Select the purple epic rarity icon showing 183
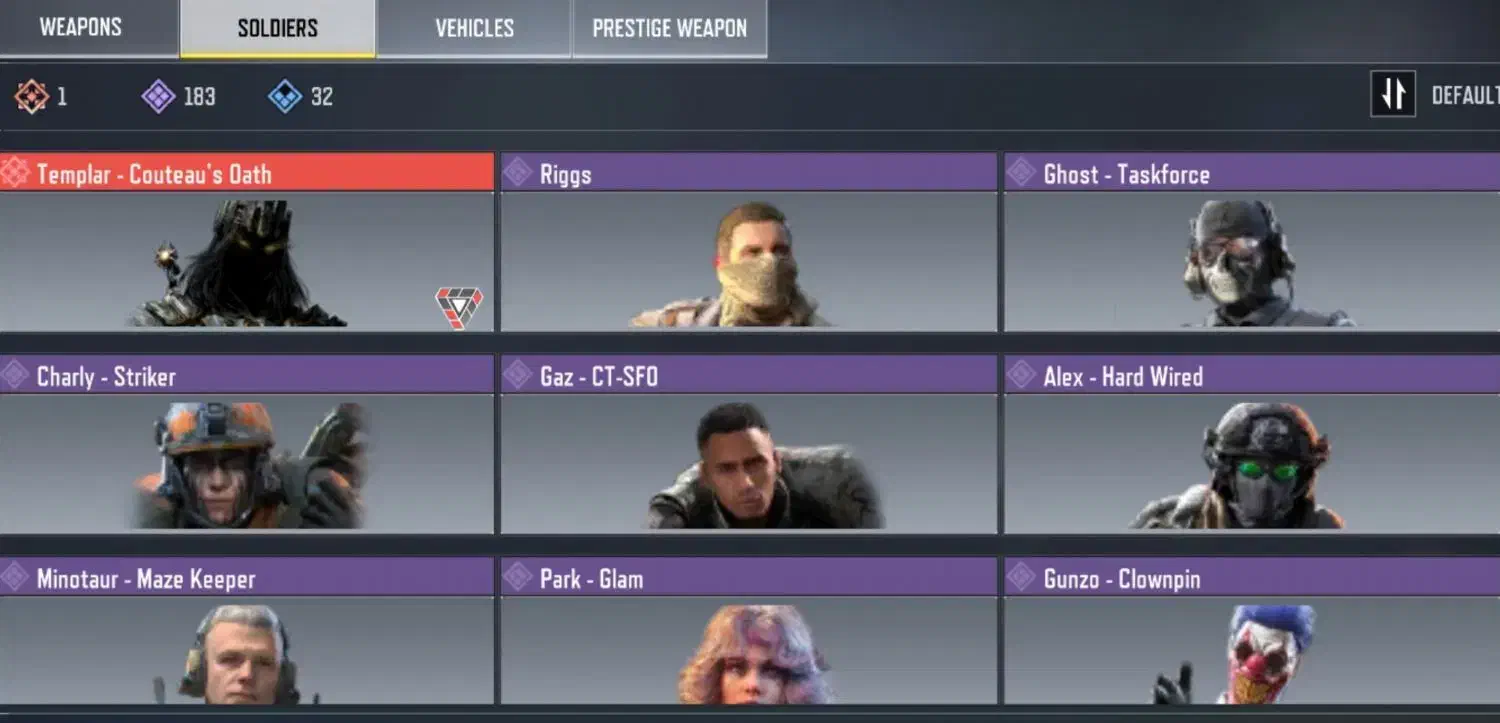1500x723 pixels. click(x=158, y=97)
